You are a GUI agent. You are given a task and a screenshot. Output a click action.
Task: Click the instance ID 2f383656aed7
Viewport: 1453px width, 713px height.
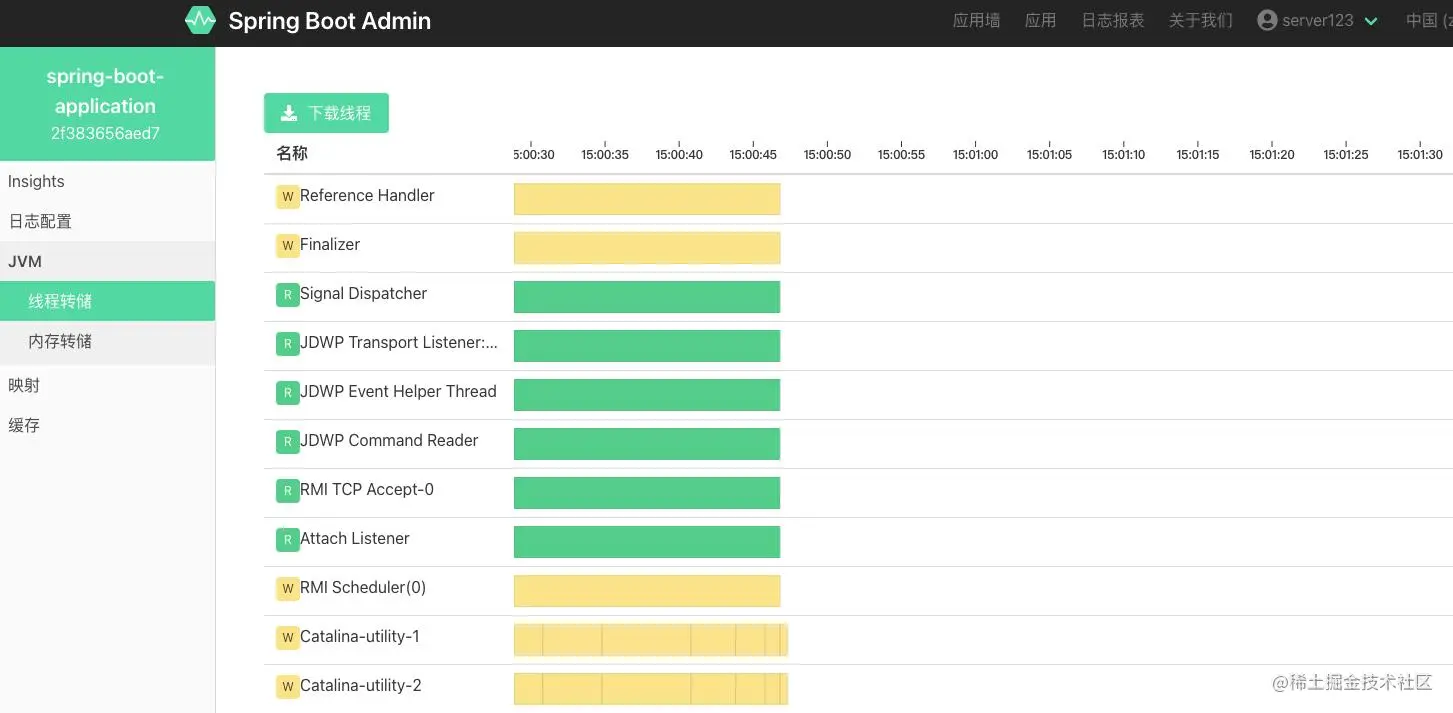pyautogui.click(x=105, y=133)
